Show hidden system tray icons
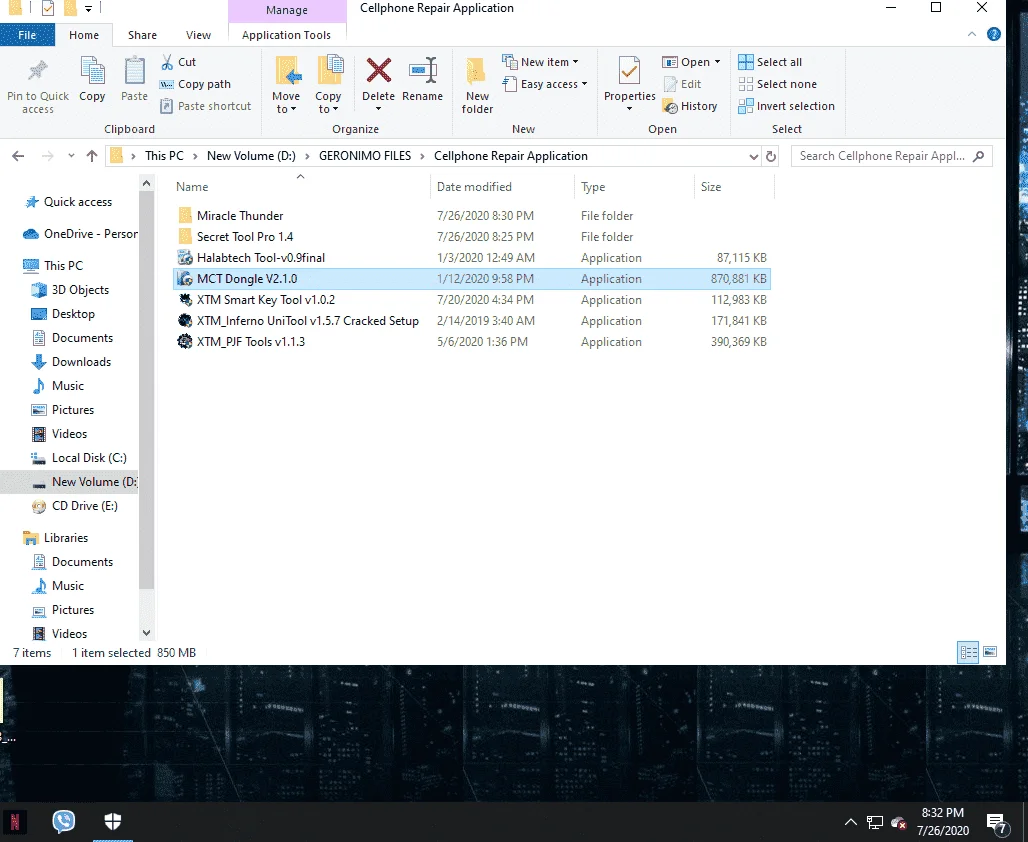The height and width of the screenshot is (842, 1028). point(850,822)
